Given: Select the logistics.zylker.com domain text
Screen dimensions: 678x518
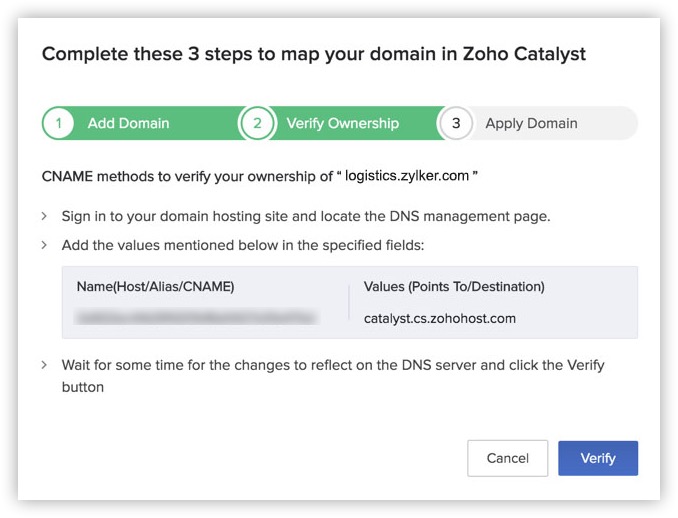Looking at the screenshot, I should (407, 176).
